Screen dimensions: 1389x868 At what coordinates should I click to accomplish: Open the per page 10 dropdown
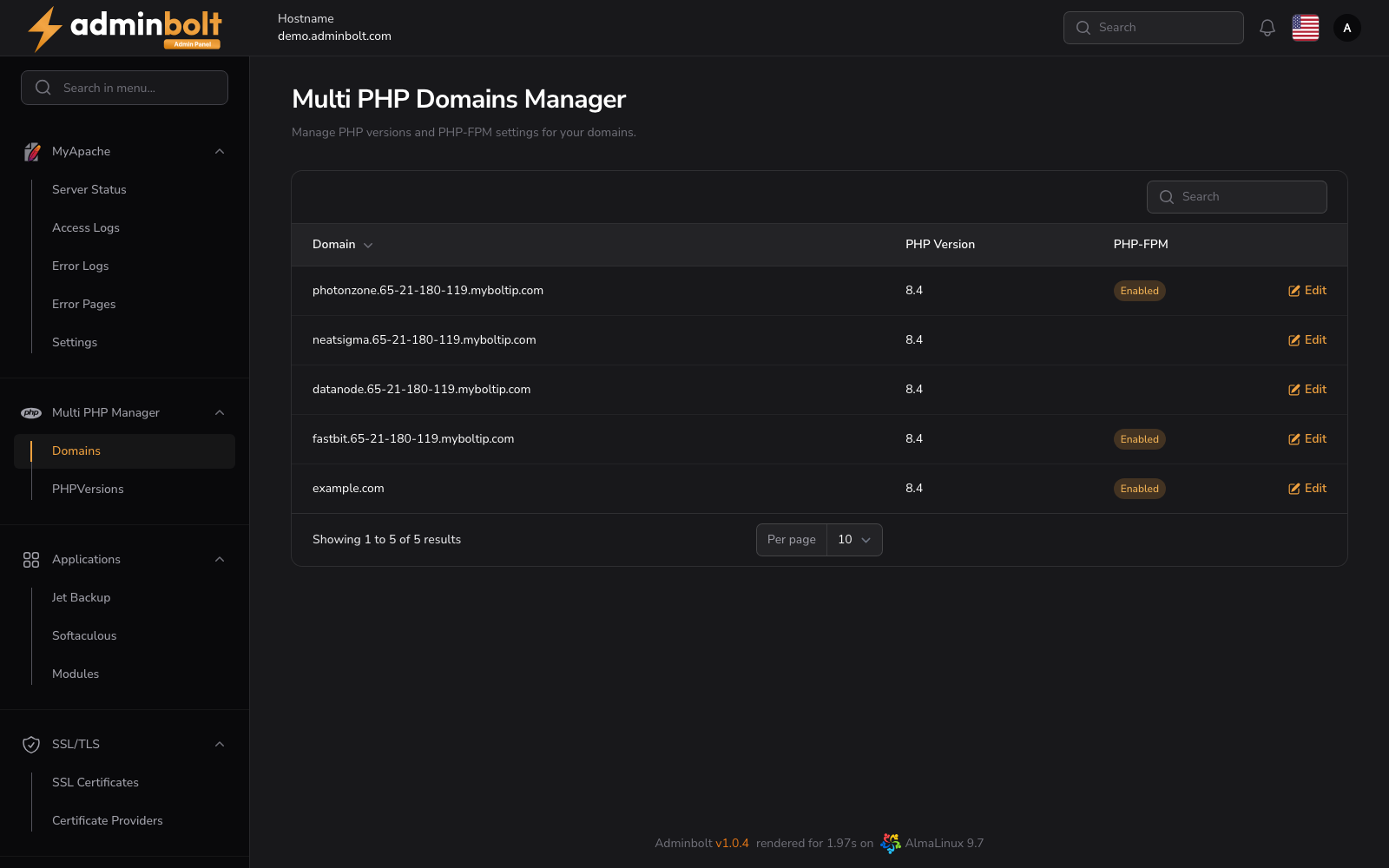(854, 540)
